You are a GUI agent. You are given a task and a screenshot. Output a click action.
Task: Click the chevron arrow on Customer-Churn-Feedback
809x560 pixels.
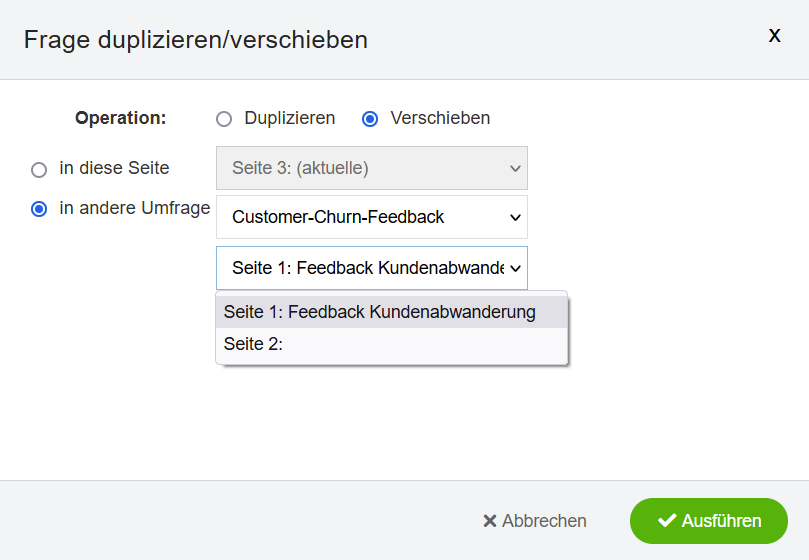(515, 217)
